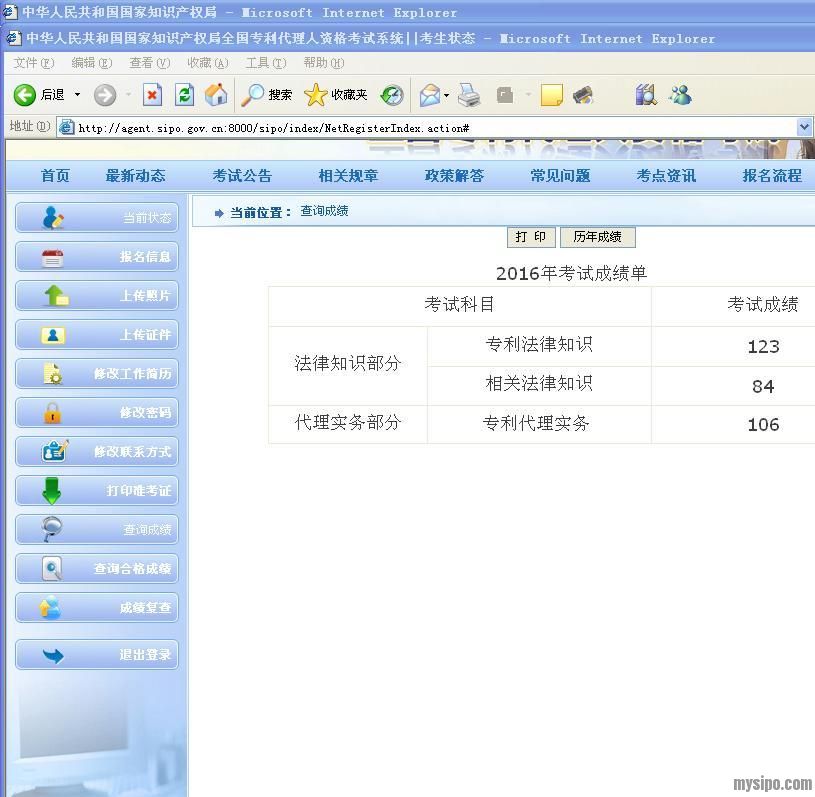The image size is (815, 797).
Task: Refresh the page with the toolbar icon
Action: 184,95
